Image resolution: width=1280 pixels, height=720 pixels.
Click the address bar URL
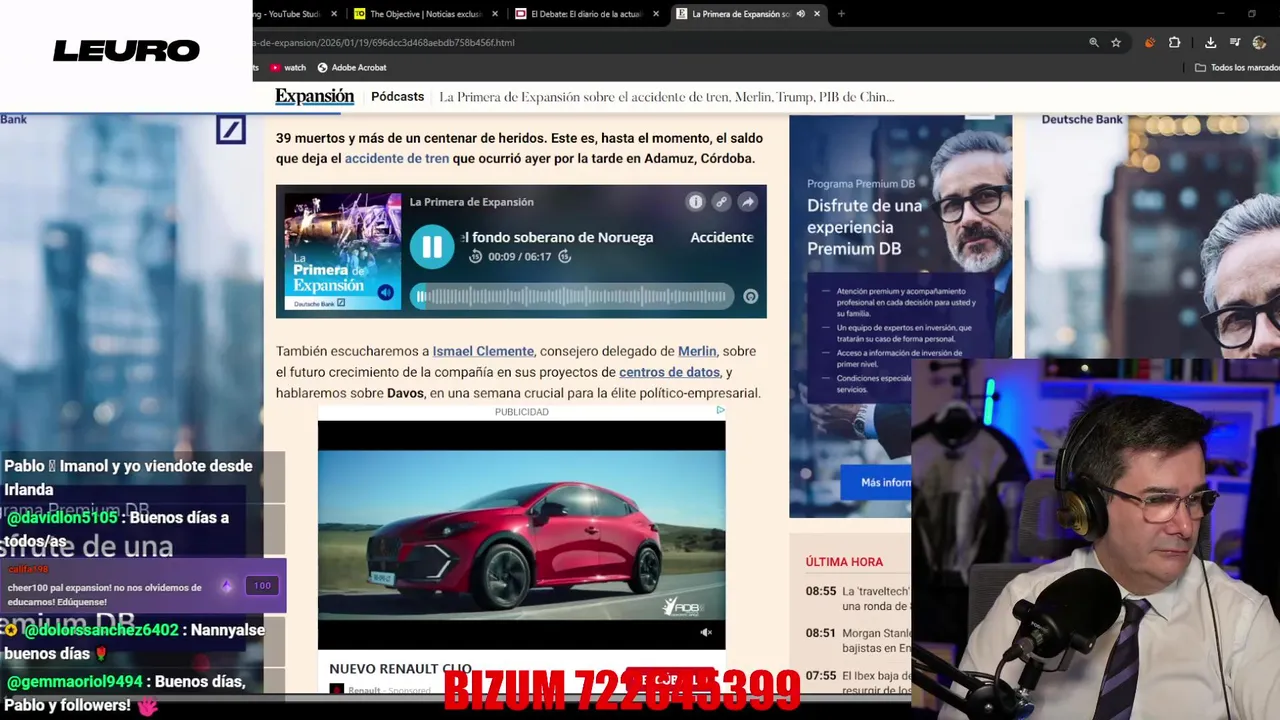(385, 43)
